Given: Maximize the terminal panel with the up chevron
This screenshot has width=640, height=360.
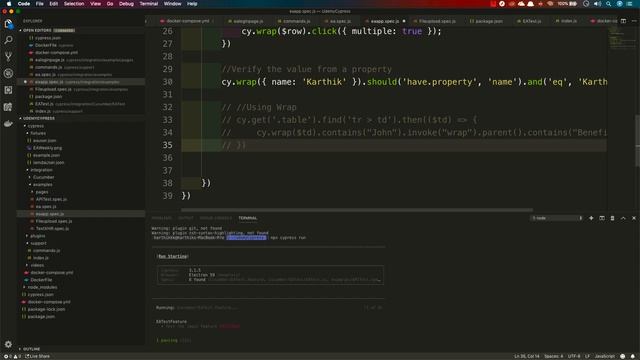Looking at the screenshot, I should tap(623, 218).
